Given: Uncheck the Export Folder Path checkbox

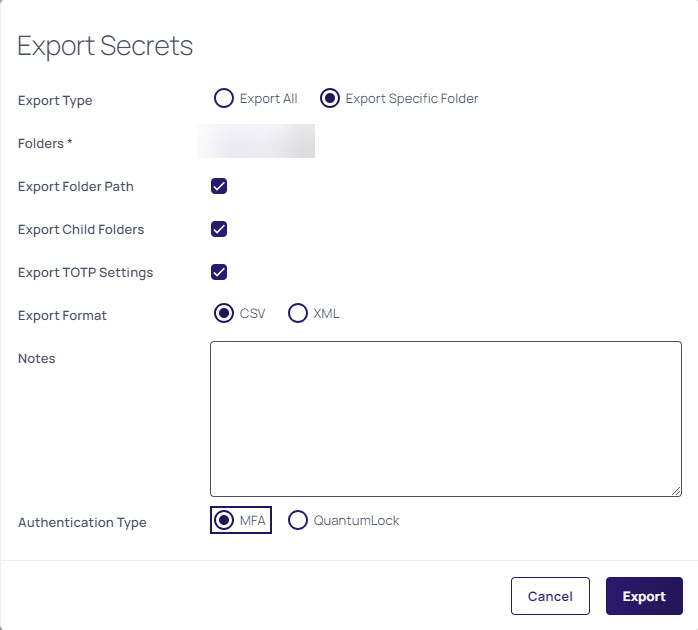Looking at the screenshot, I should tap(219, 186).
